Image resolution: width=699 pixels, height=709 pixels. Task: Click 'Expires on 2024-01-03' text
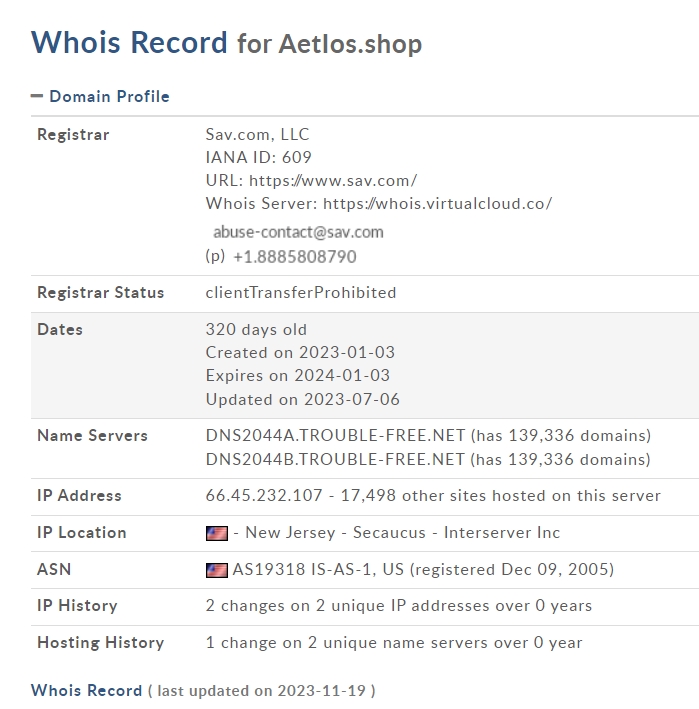(298, 375)
